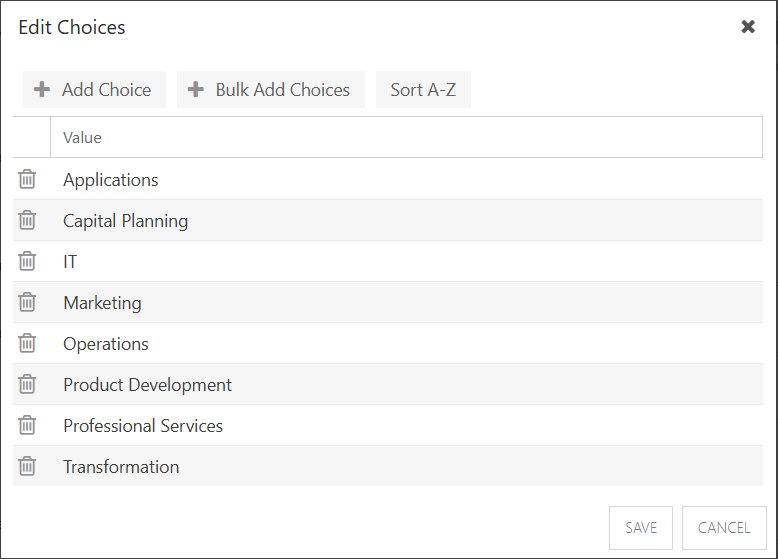This screenshot has height=559, width=778.
Task: Save the edited choices
Action: (x=641, y=528)
